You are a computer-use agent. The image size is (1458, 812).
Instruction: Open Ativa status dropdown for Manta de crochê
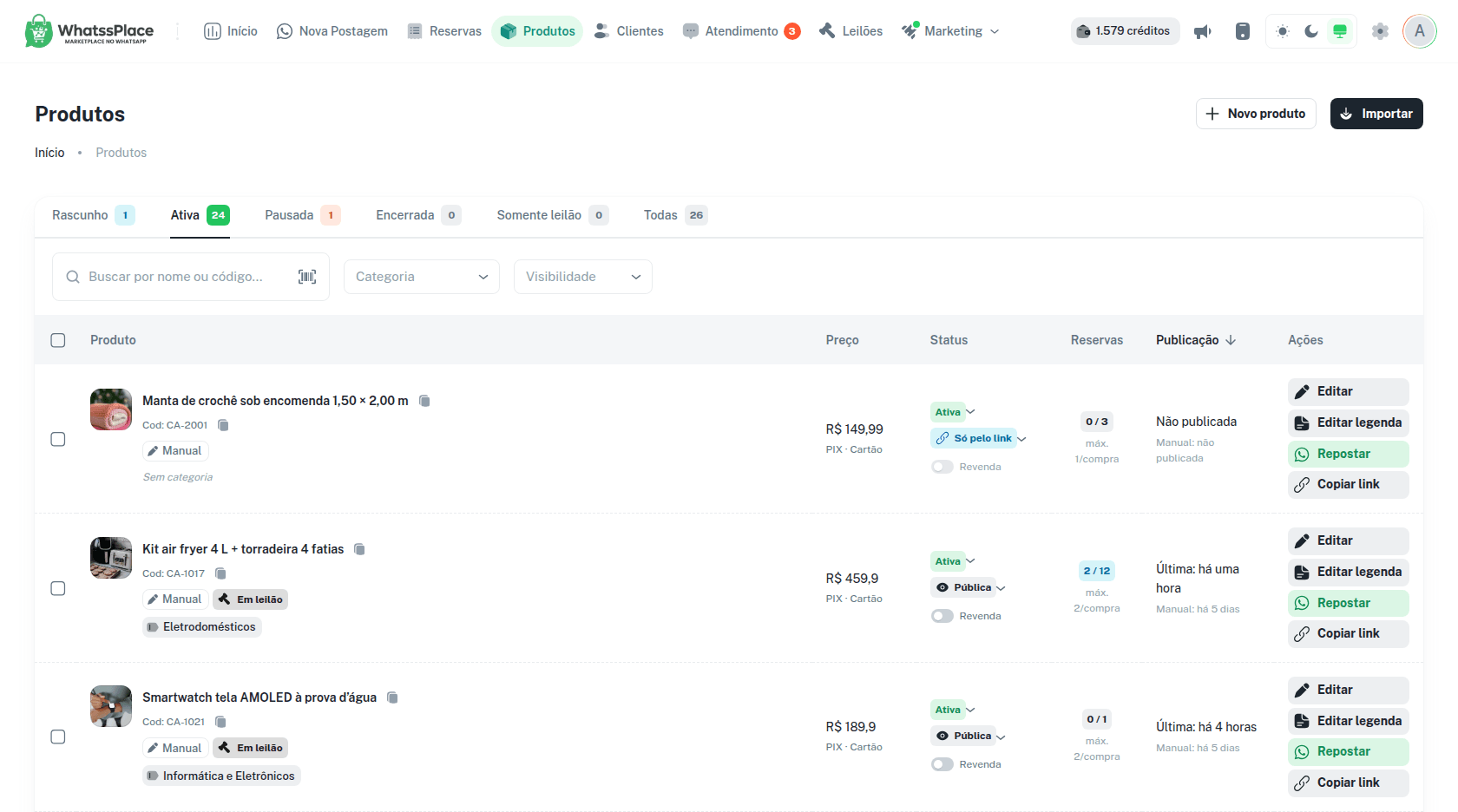[x=954, y=412]
